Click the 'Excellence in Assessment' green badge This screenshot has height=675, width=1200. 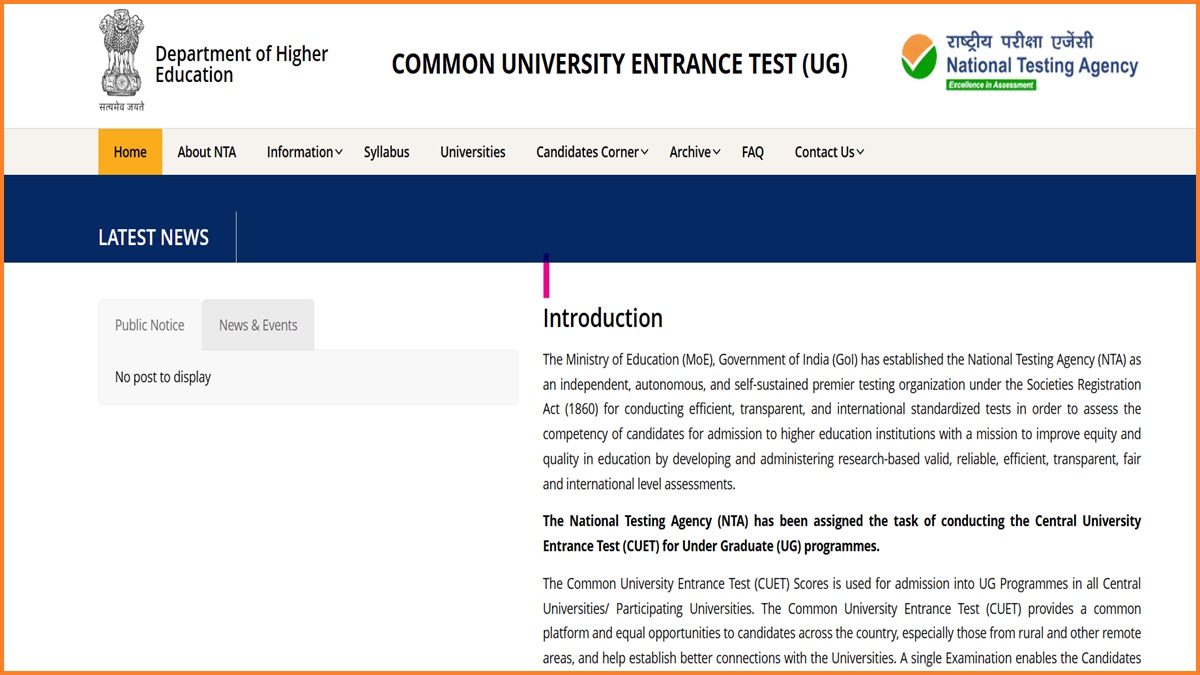991,85
